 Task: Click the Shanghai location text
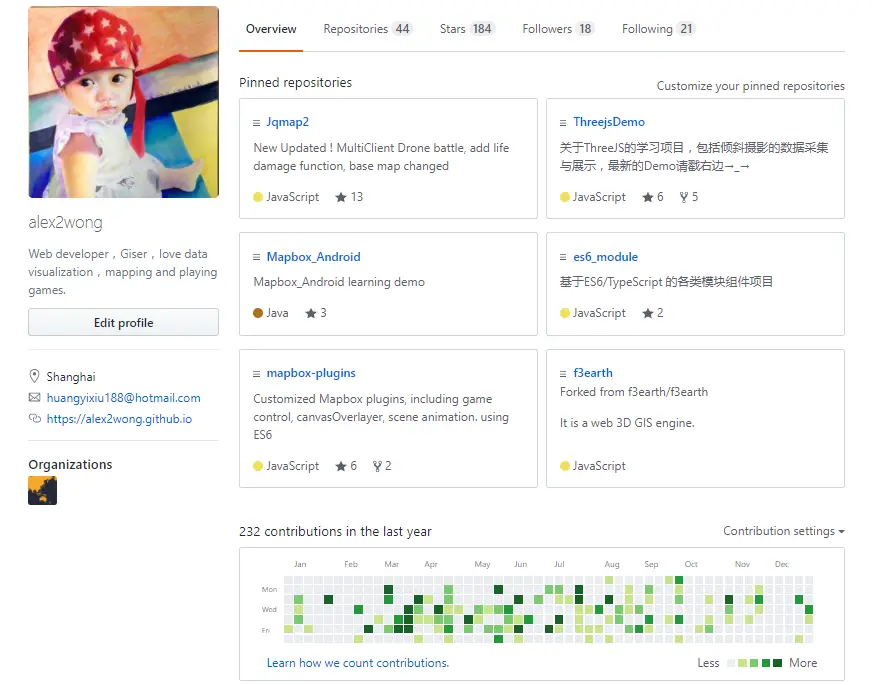coord(71,376)
